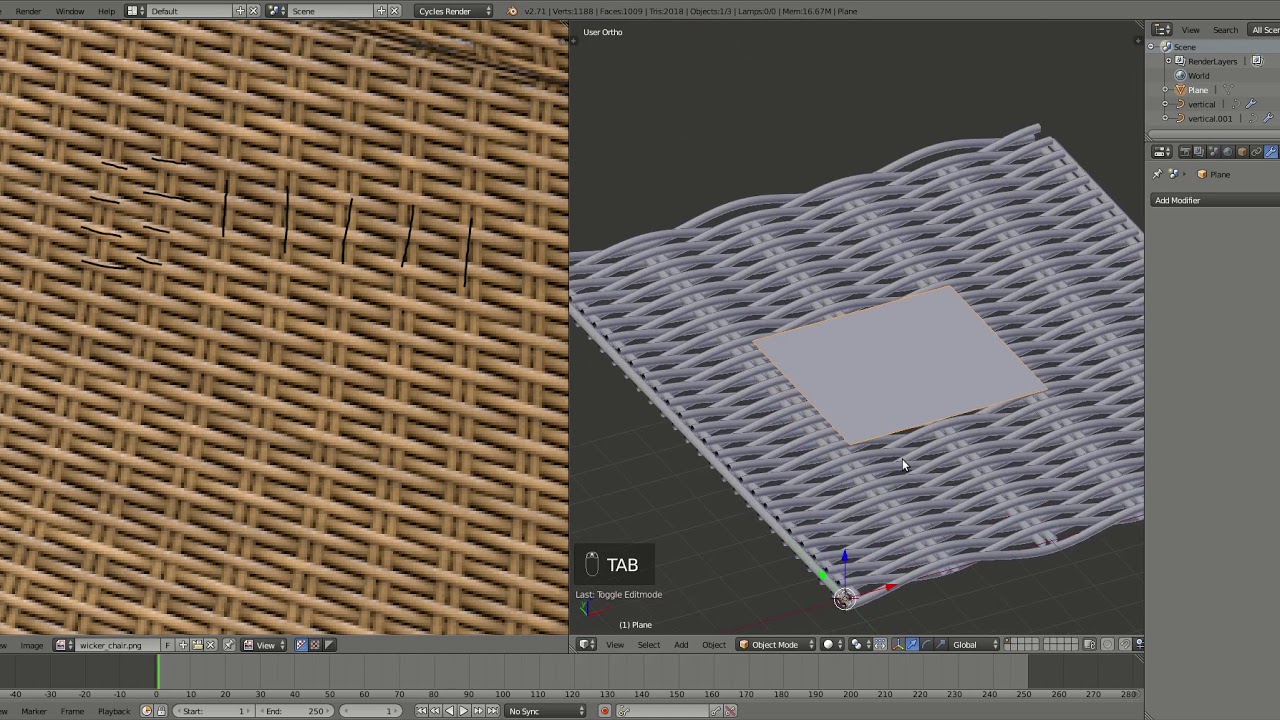Expand the RenderLayers tree item
The height and width of the screenshot is (720, 1280).
[1168, 61]
